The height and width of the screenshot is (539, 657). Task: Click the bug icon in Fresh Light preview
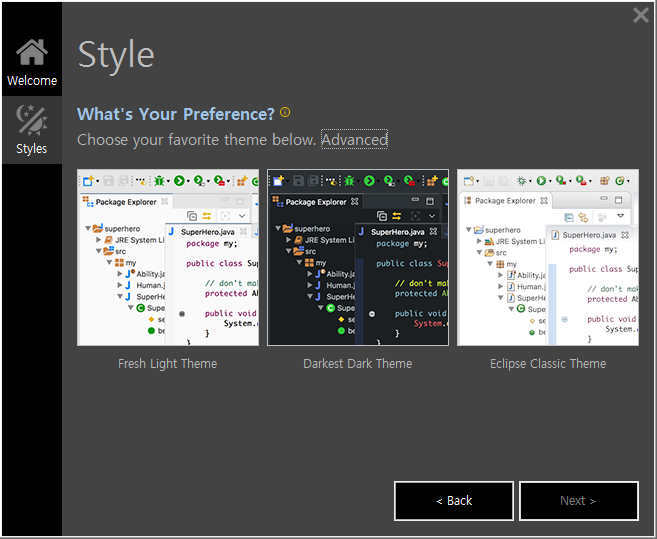(159, 181)
